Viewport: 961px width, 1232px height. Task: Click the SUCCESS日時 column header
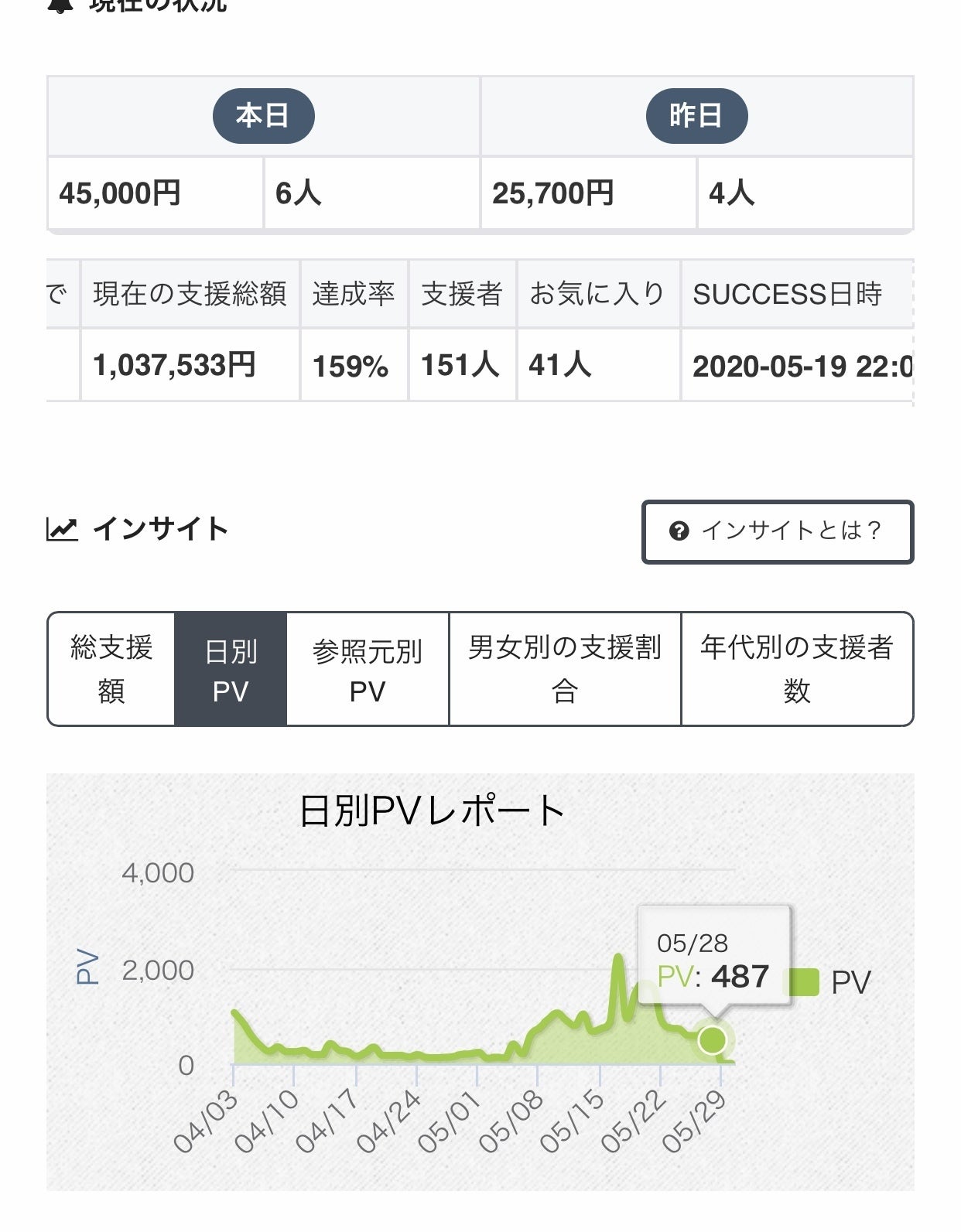coord(788,294)
